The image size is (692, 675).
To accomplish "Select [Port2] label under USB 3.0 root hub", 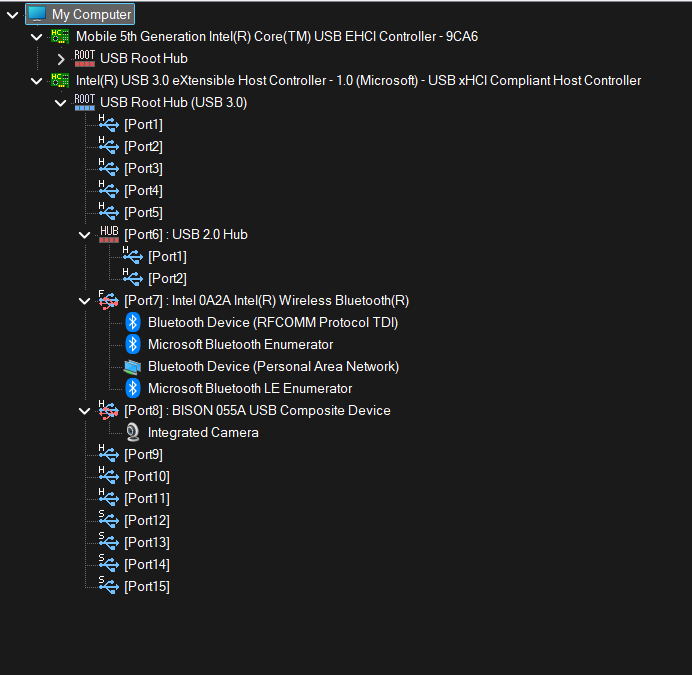I will point(143,147).
